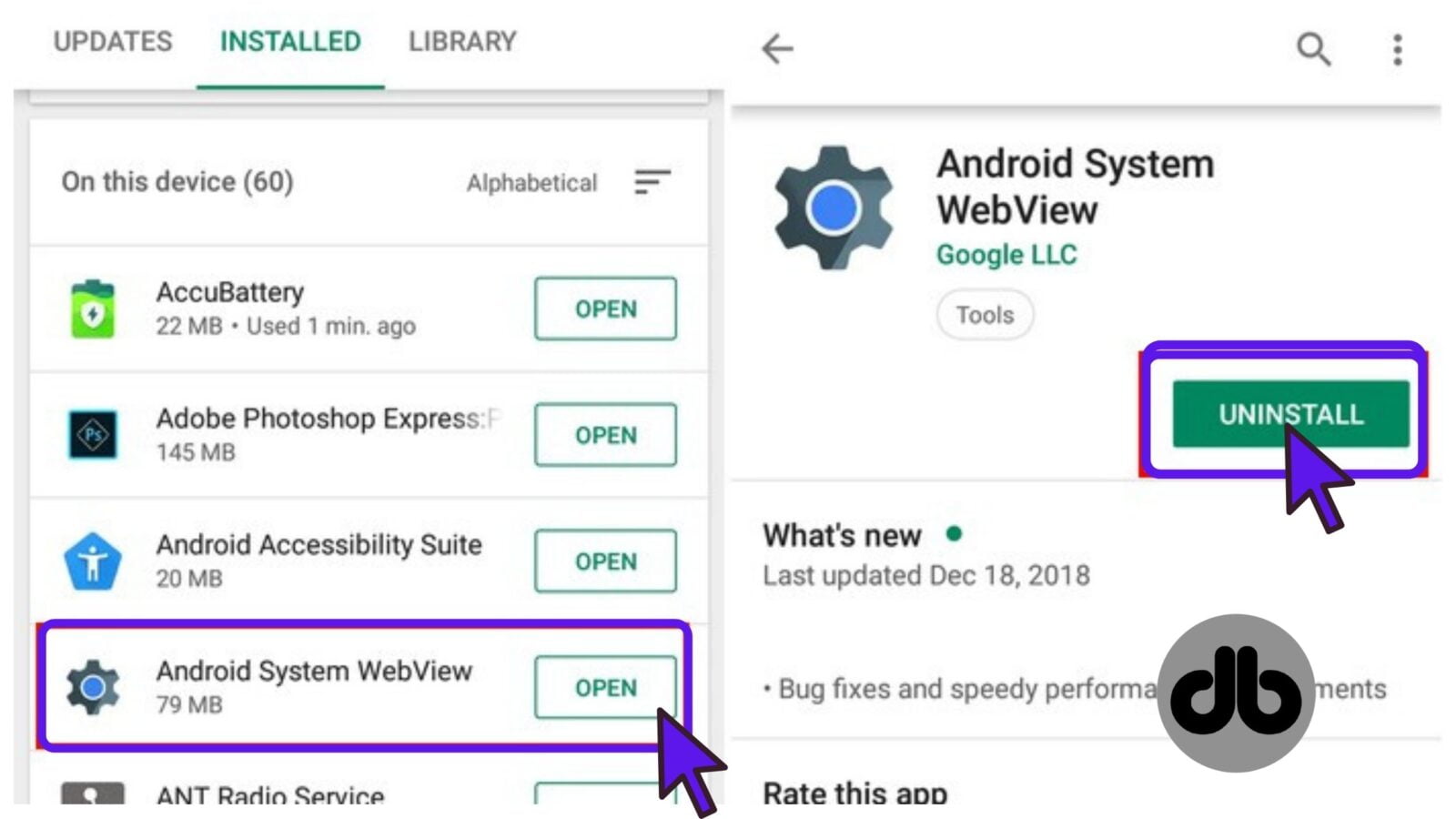The height and width of the screenshot is (819, 1456).
Task: Click OPEN next to Android System WebView
Action: click(x=605, y=687)
